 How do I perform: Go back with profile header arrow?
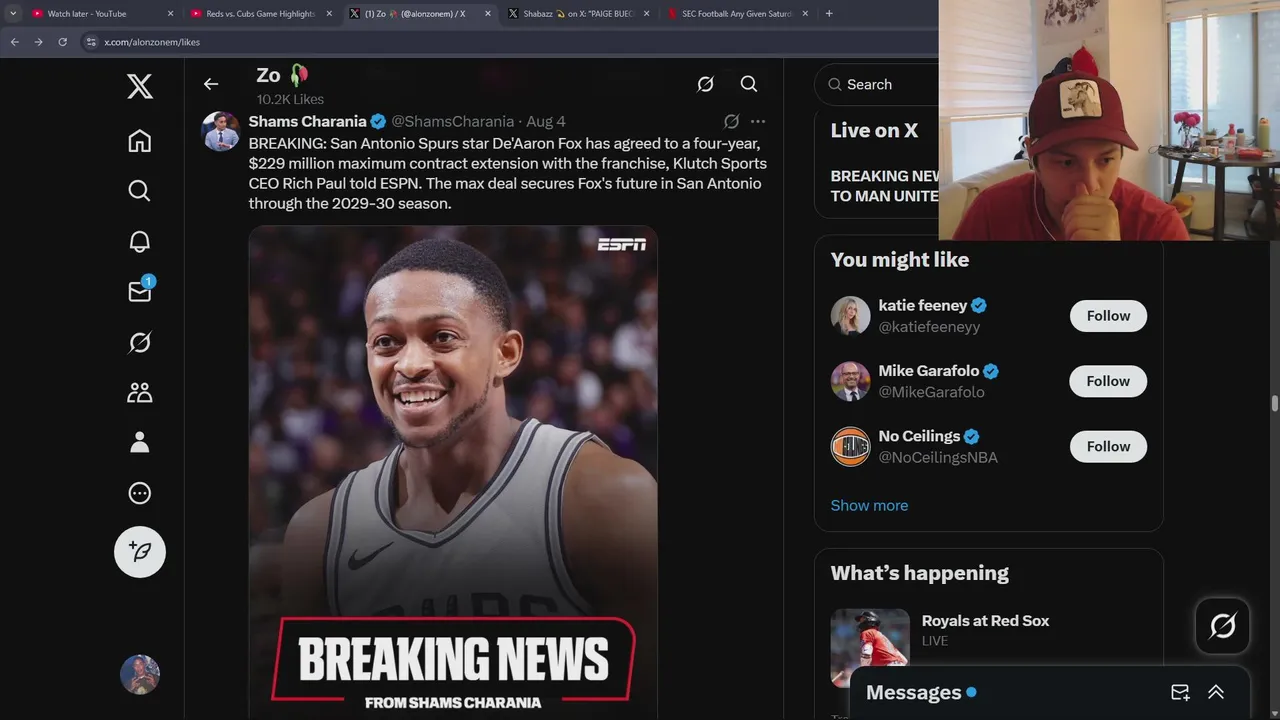tap(211, 84)
